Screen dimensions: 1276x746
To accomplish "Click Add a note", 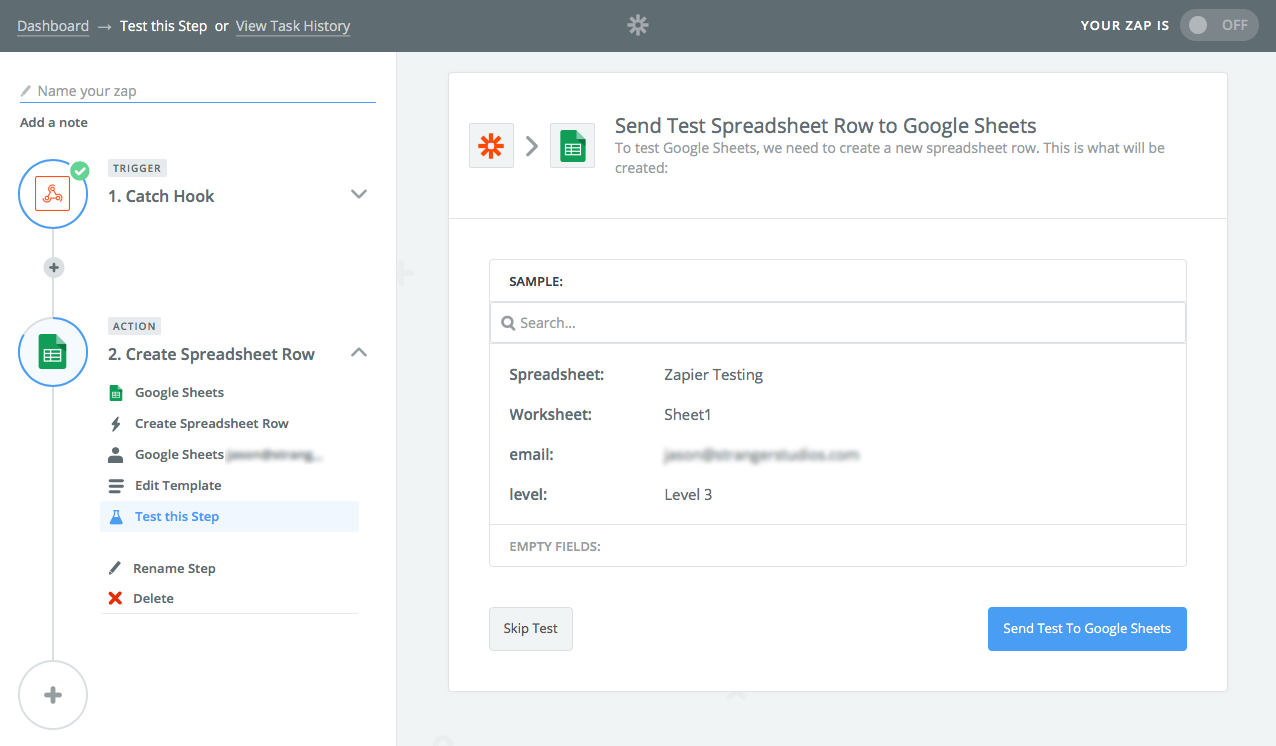I will [54, 122].
